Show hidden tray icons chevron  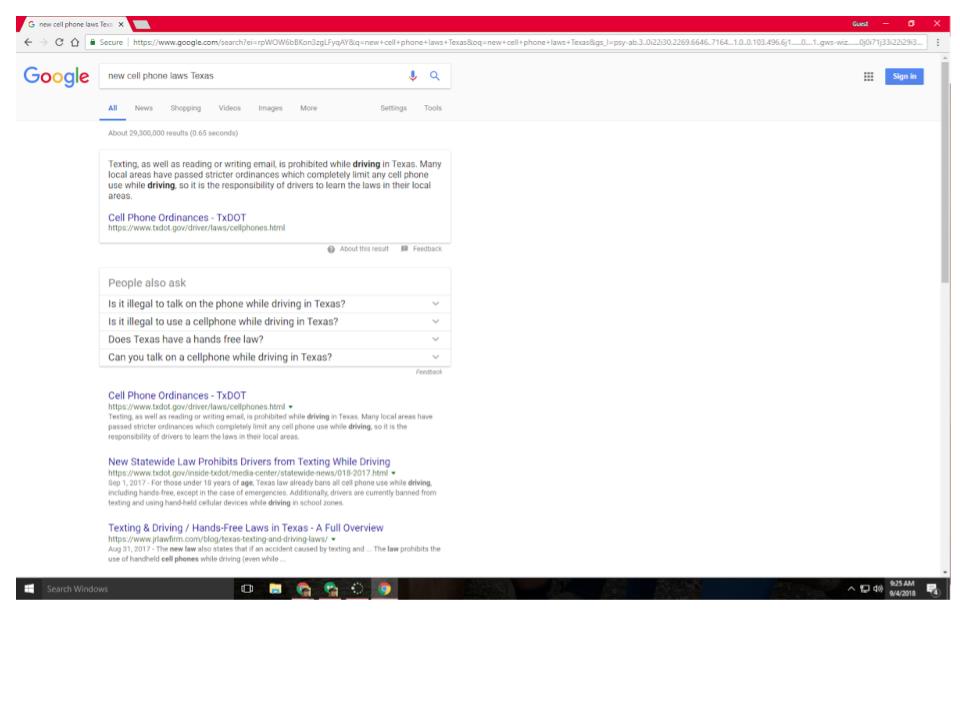[851, 589]
